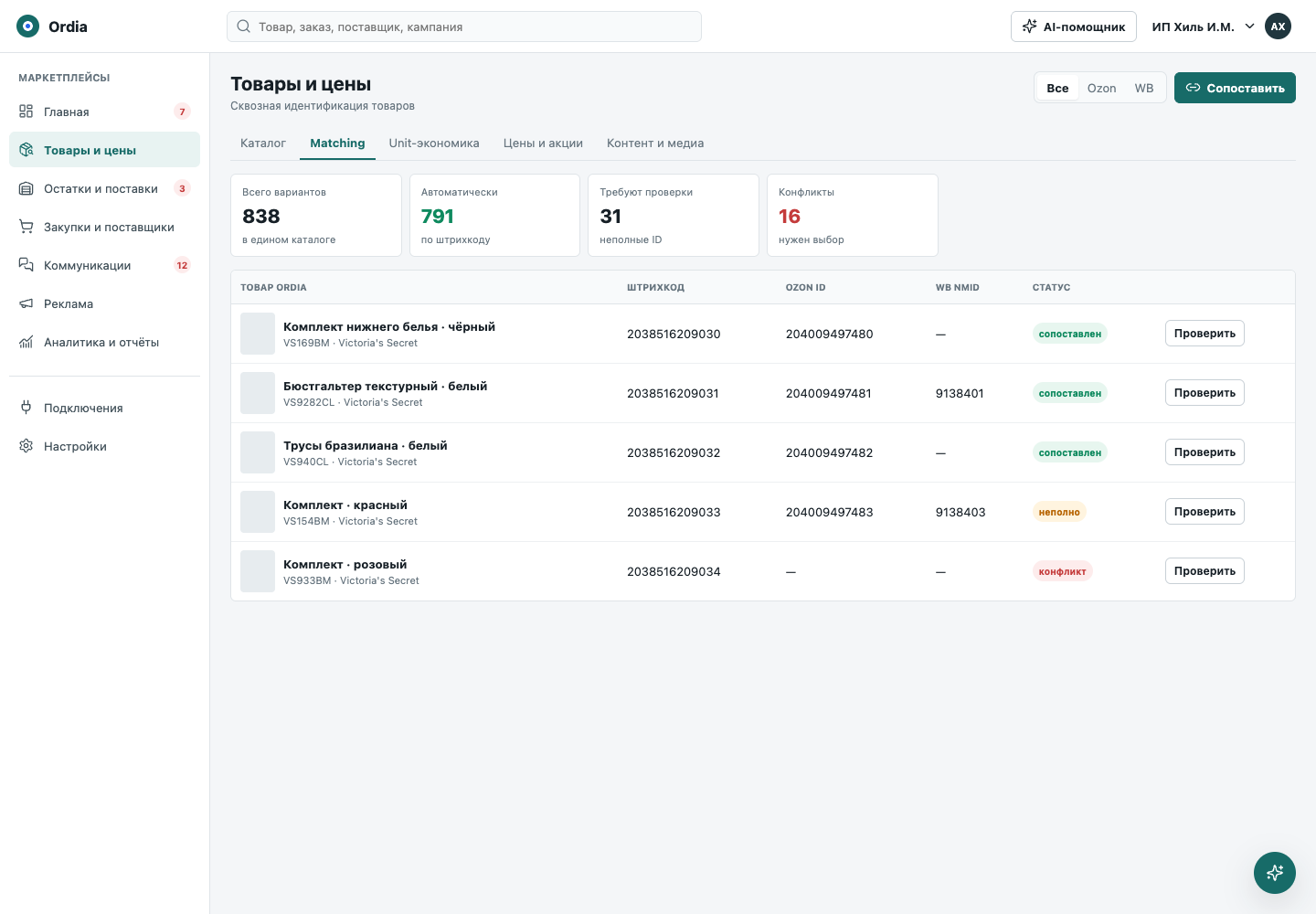
Task: Click Проверить for Трусы бразилиана белый
Action: click(x=1205, y=452)
